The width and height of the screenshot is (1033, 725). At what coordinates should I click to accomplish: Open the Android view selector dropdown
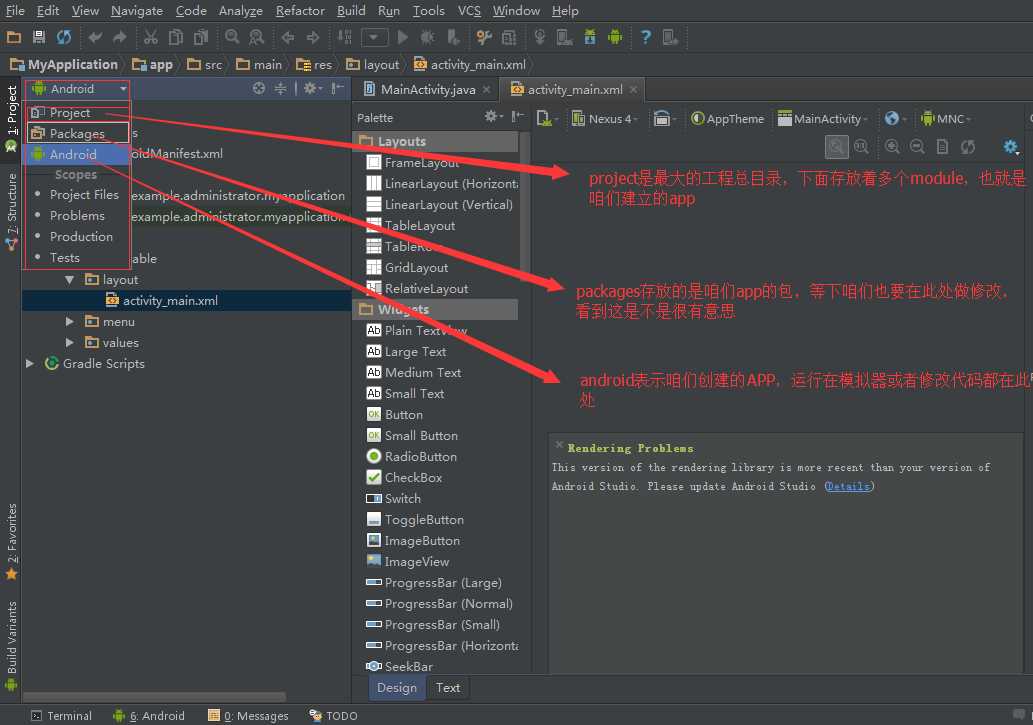78,88
